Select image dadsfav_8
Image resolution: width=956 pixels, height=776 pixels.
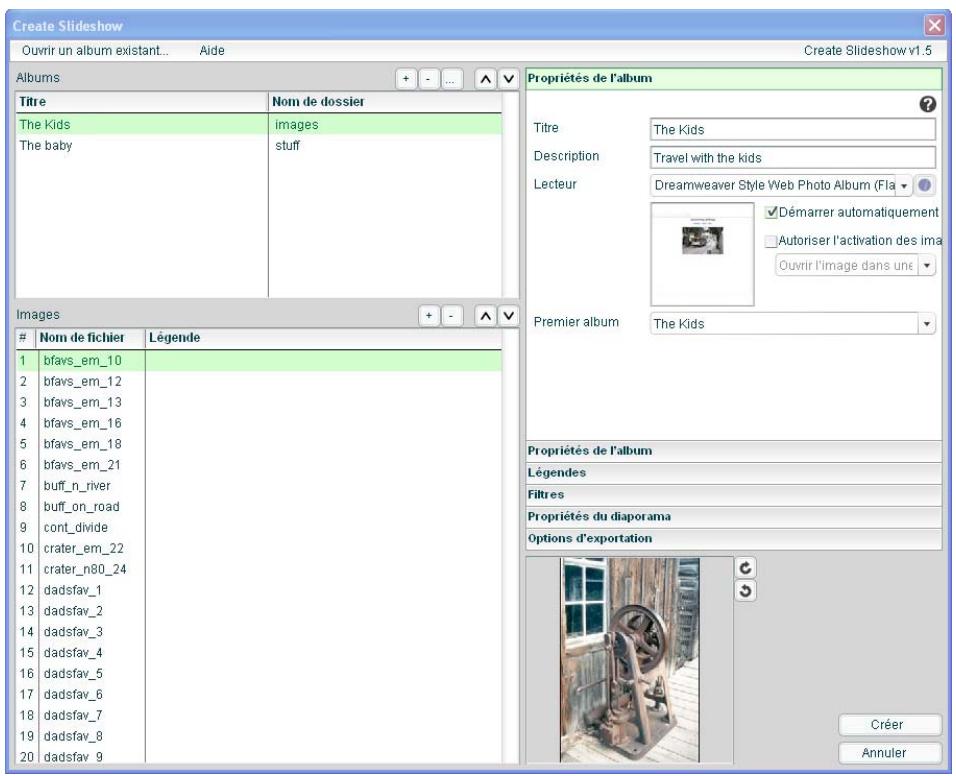coord(259,736)
